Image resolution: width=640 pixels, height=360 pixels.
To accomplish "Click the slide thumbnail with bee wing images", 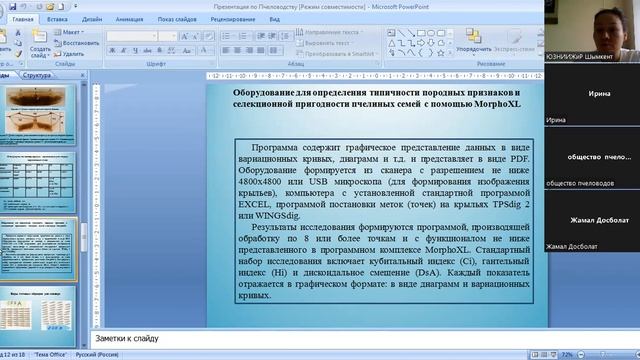I will 38,115.
